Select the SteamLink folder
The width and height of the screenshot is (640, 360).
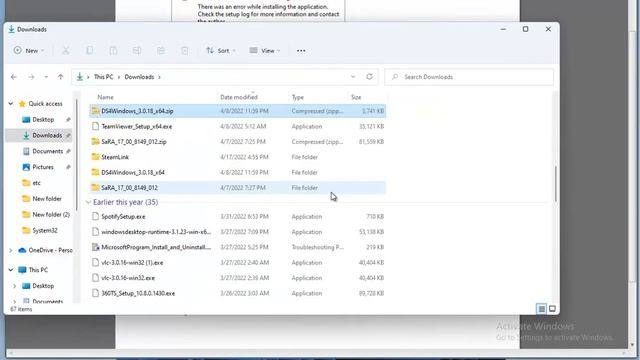[238, 157]
